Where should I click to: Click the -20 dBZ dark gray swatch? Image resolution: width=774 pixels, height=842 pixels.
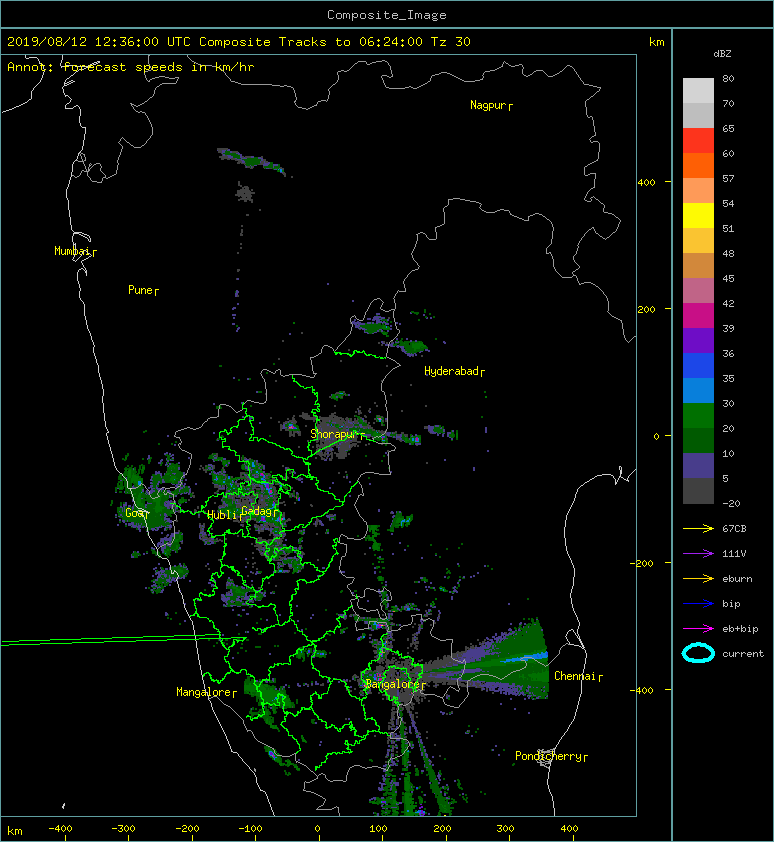(698, 491)
